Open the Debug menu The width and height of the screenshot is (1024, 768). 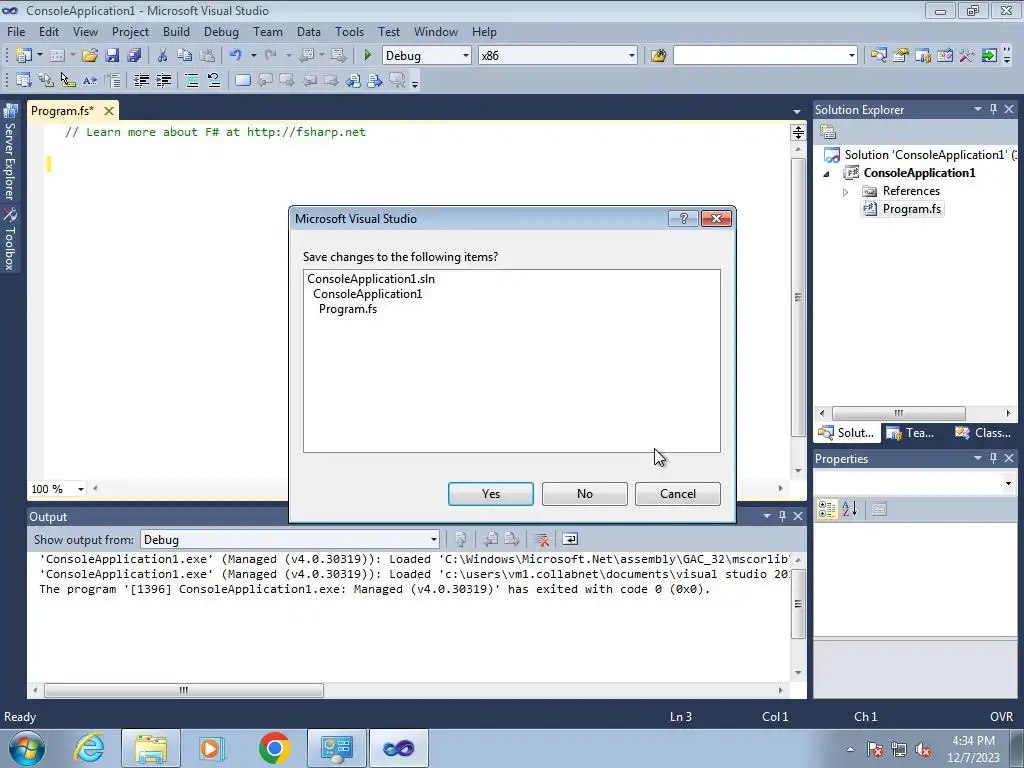coord(221,31)
